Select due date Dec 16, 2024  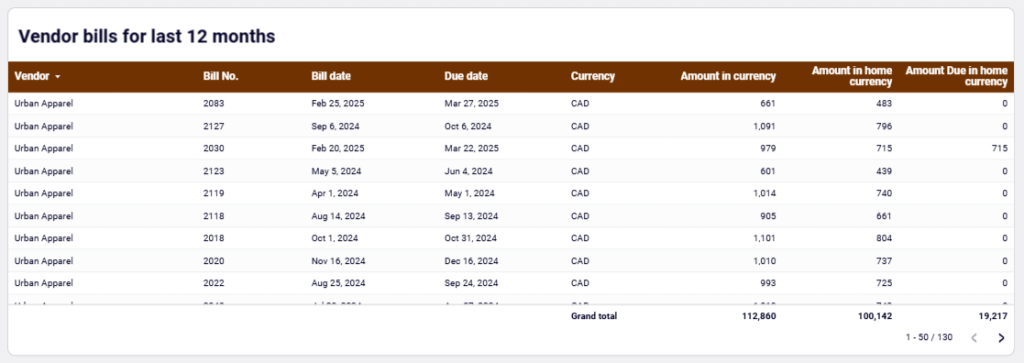pyautogui.click(x=472, y=261)
